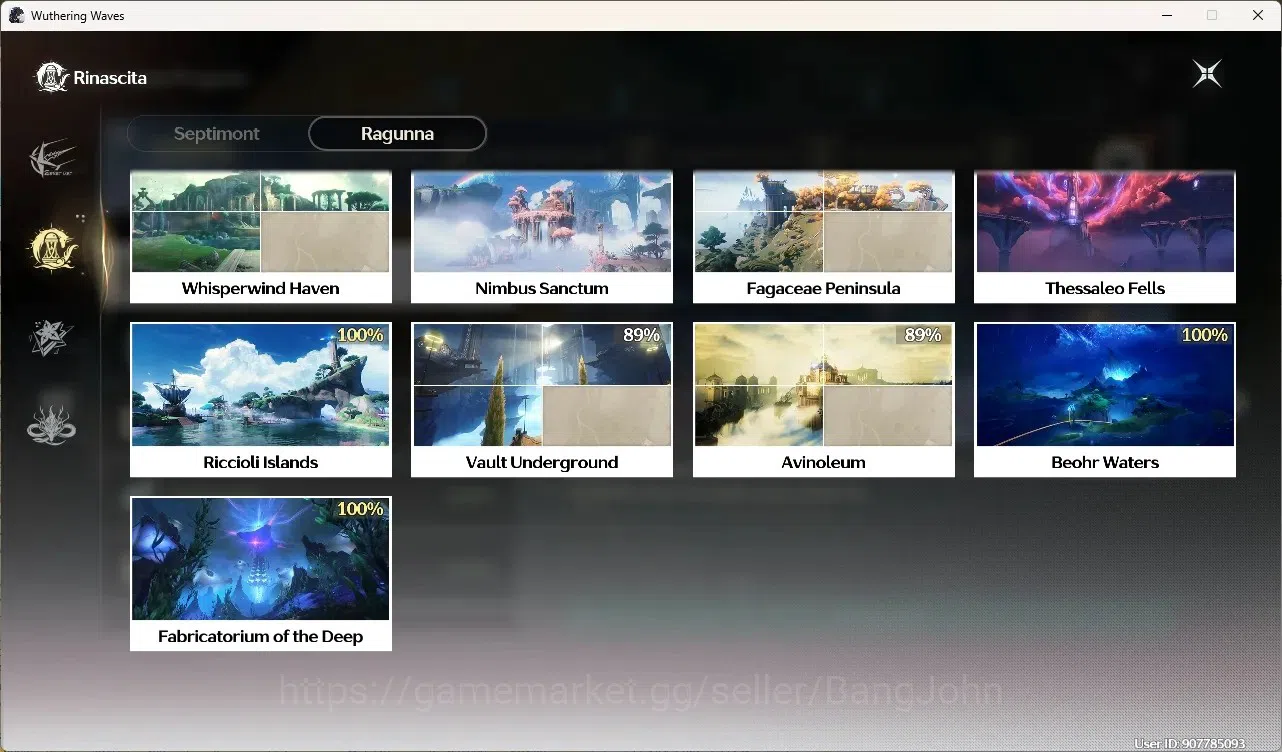
Task: Click the Rinascita region title text
Action: pos(110,78)
